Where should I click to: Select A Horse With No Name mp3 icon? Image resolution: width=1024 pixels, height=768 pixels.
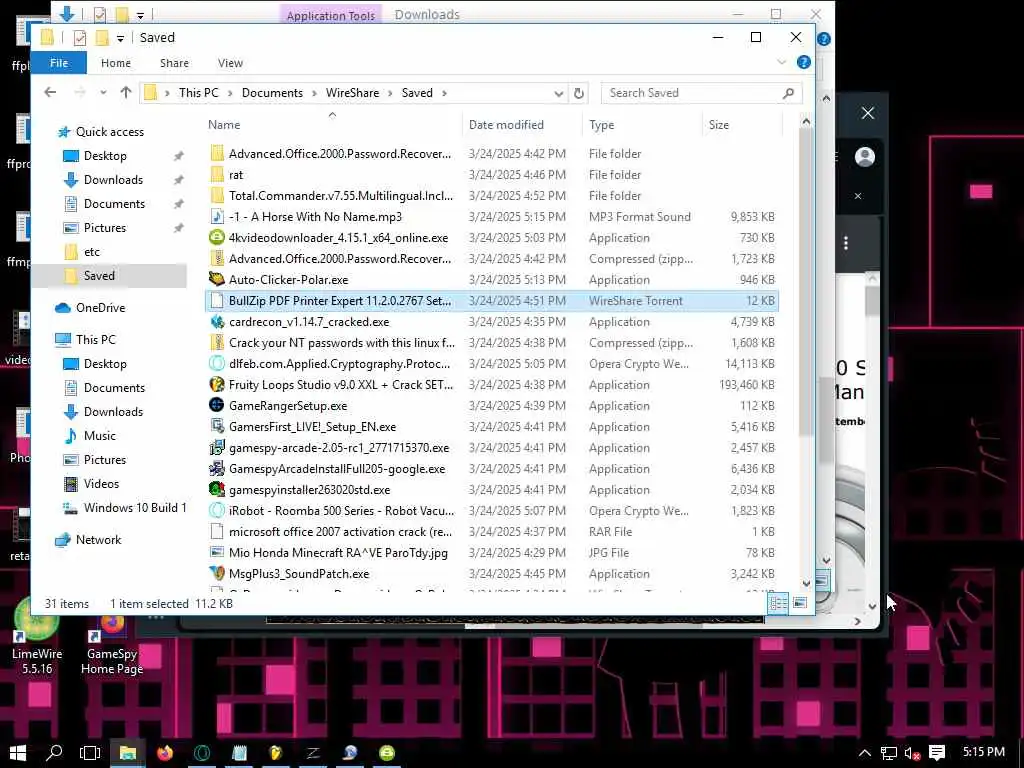click(217, 217)
